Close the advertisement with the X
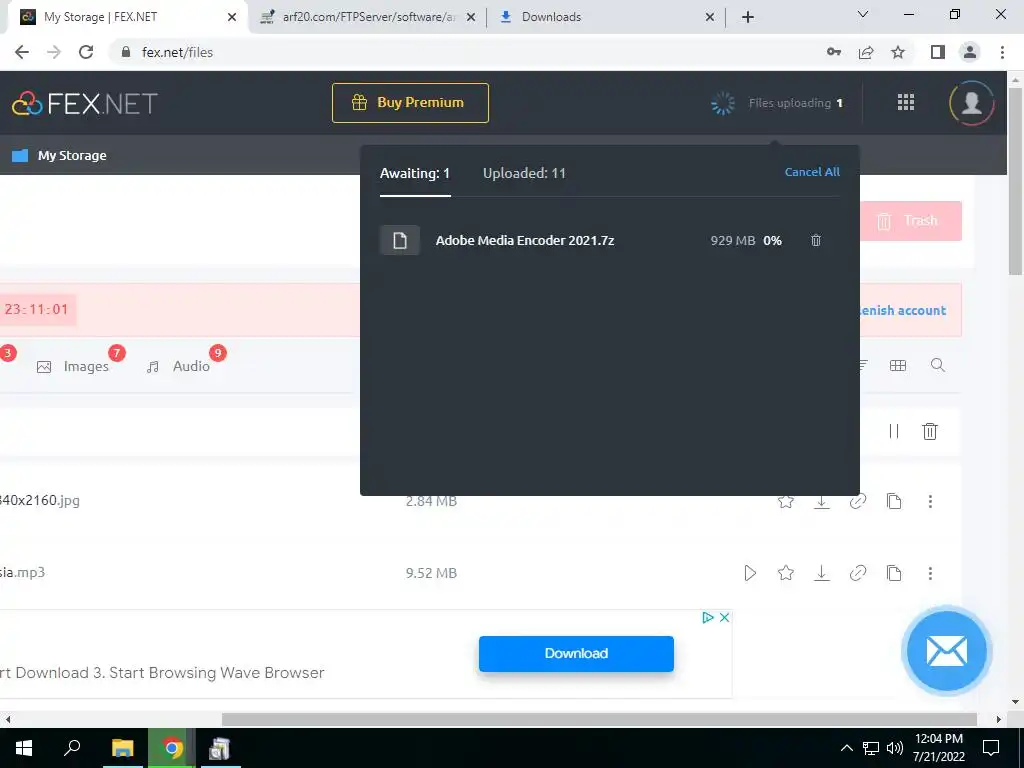Viewport: 1024px width, 768px height. click(x=724, y=617)
